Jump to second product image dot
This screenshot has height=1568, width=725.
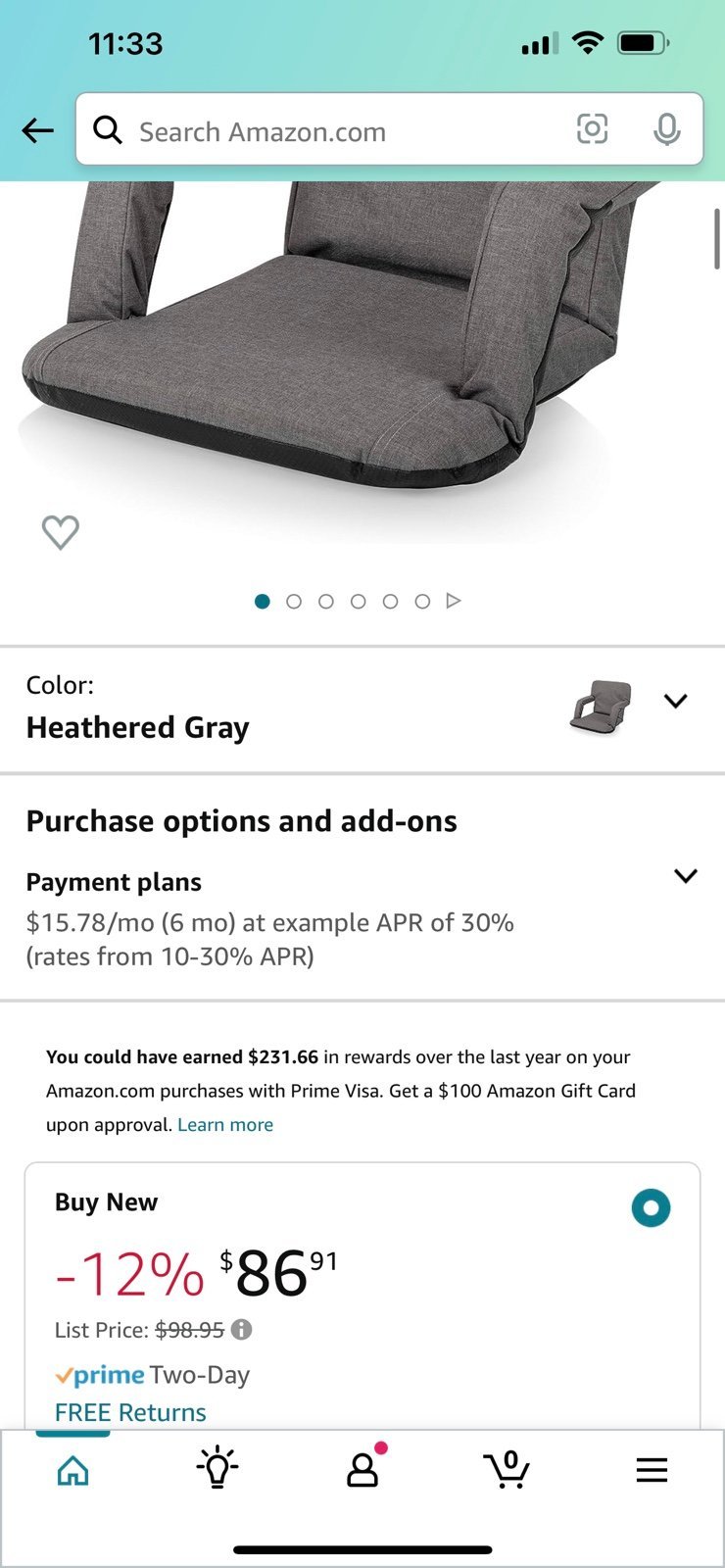pyautogui.click(x=294, y=602)
